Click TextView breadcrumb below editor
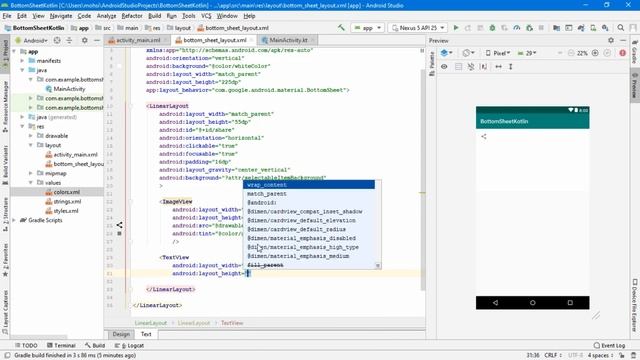The height and width of the screenshot is (360, 640). 232,323
